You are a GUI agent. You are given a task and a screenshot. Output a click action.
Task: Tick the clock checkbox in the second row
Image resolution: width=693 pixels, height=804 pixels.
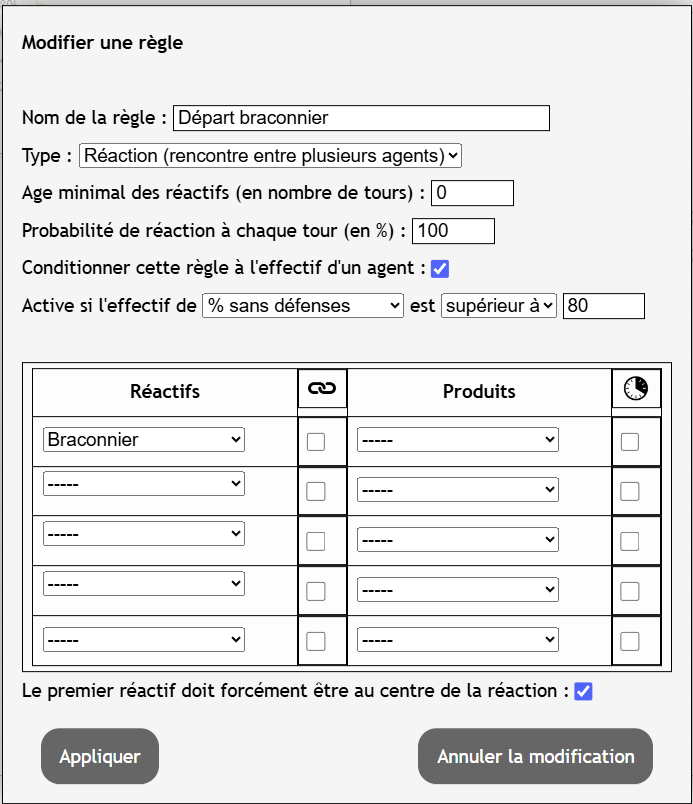tap(629, 491)
